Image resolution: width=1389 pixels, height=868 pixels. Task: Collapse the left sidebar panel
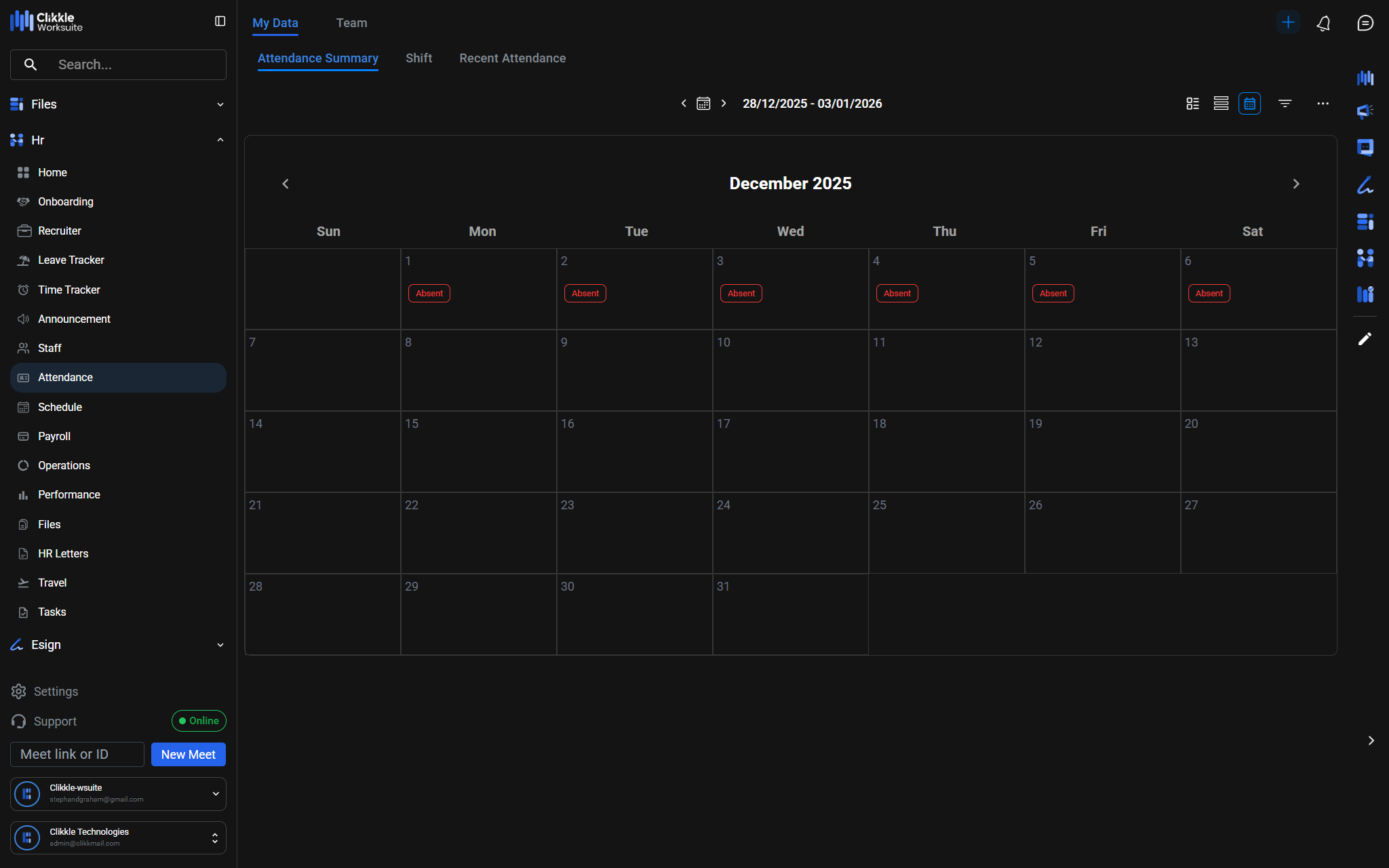pos(220,22)
